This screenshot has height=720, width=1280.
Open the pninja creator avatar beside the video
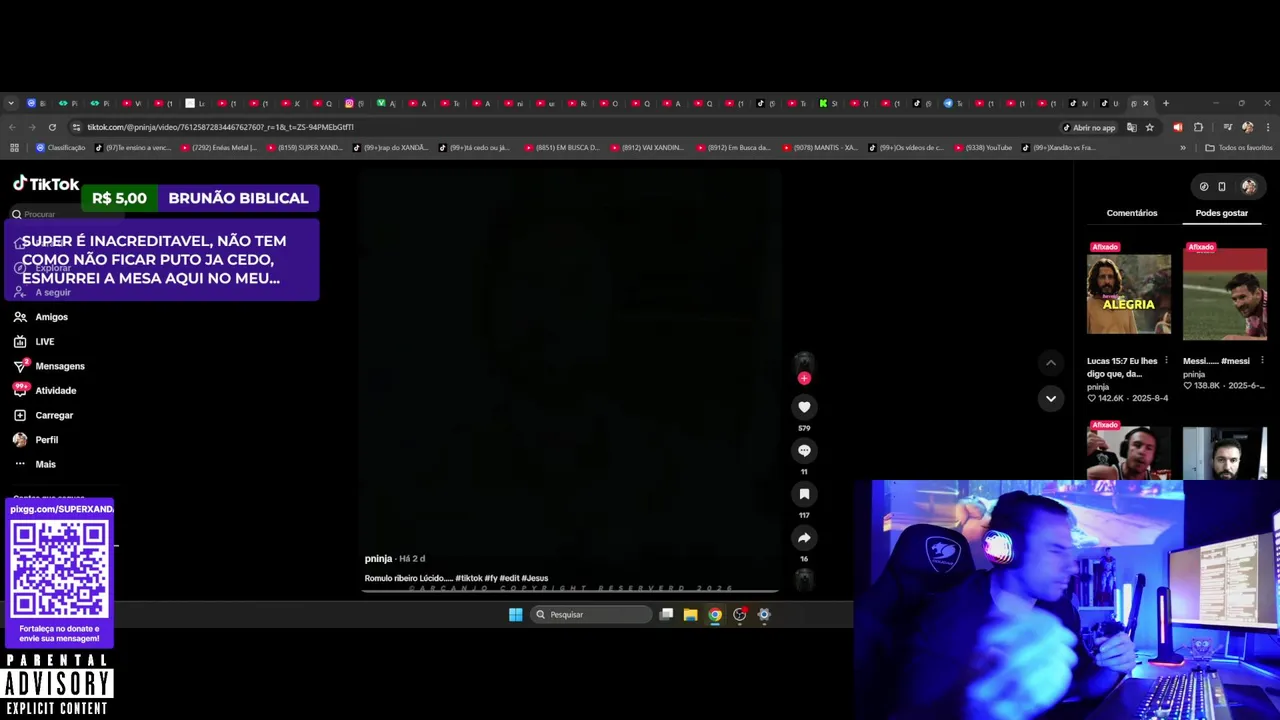(x=804, y=362)
